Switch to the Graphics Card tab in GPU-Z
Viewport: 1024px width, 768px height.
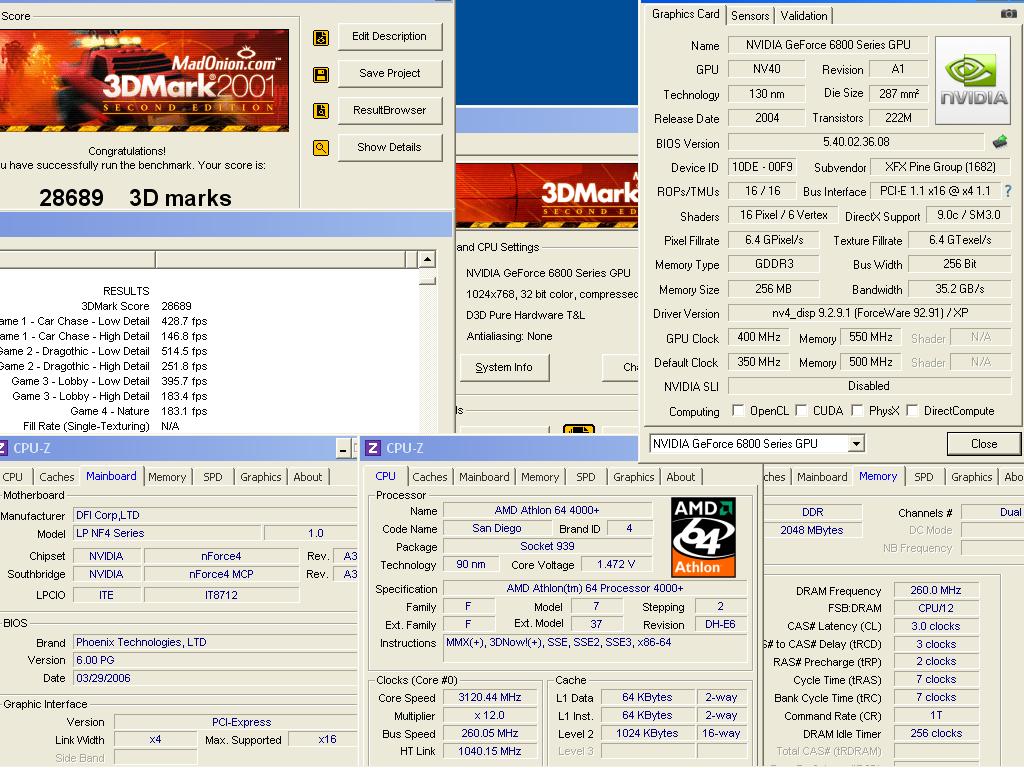click(x=685, y=14)
